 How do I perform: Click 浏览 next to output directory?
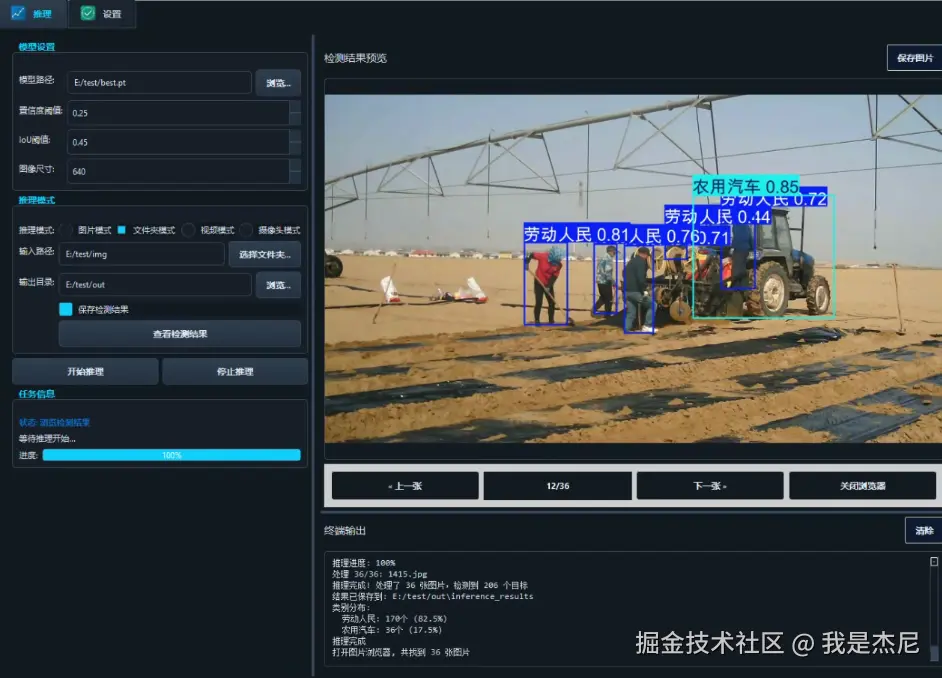tap(279, 285)
